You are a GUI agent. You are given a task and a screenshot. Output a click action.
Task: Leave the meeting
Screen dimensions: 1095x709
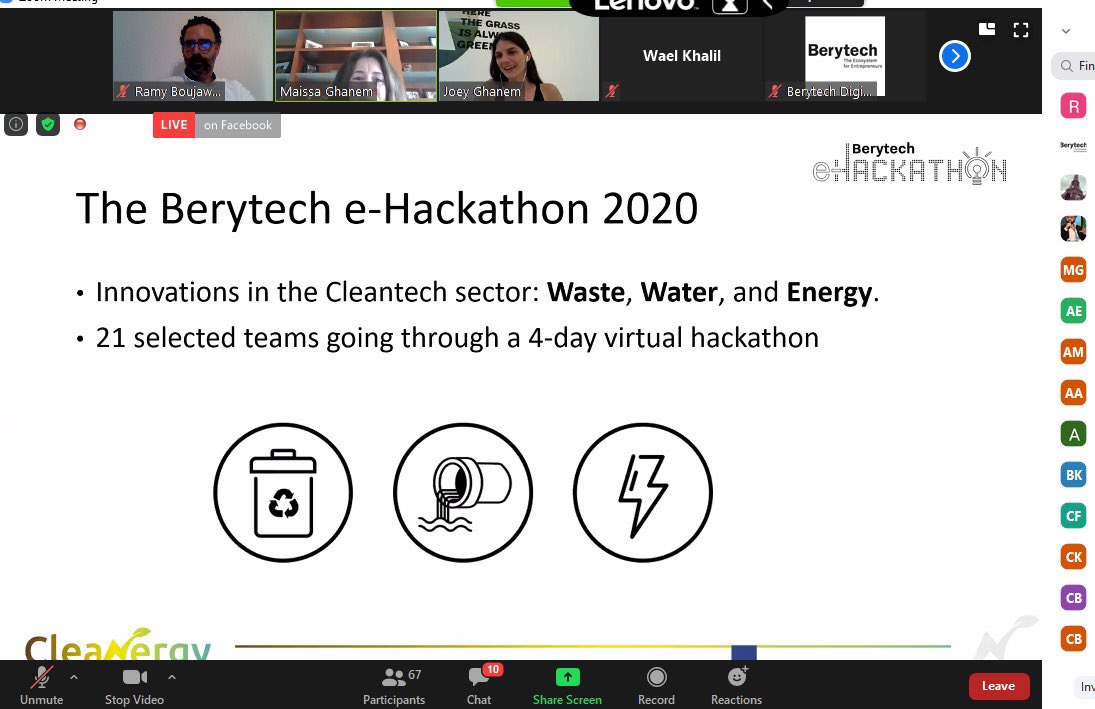pyautogui.click(x=999, y=686)
